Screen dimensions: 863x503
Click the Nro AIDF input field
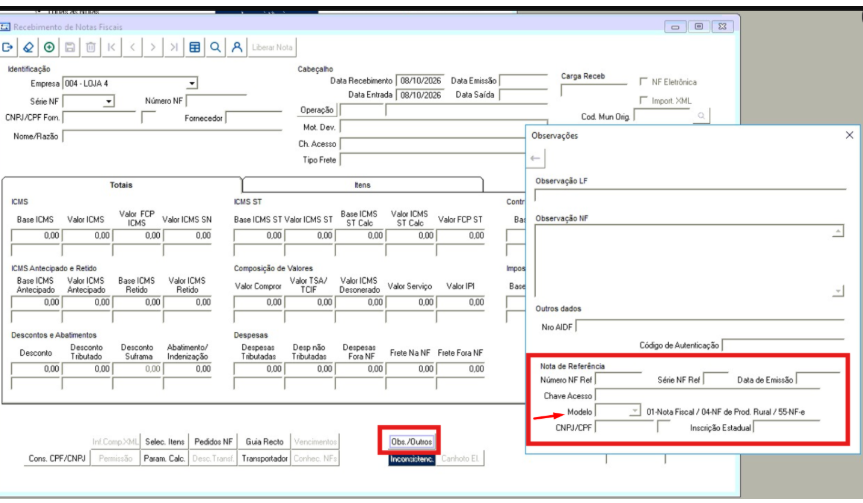click(x=710, y=327)
